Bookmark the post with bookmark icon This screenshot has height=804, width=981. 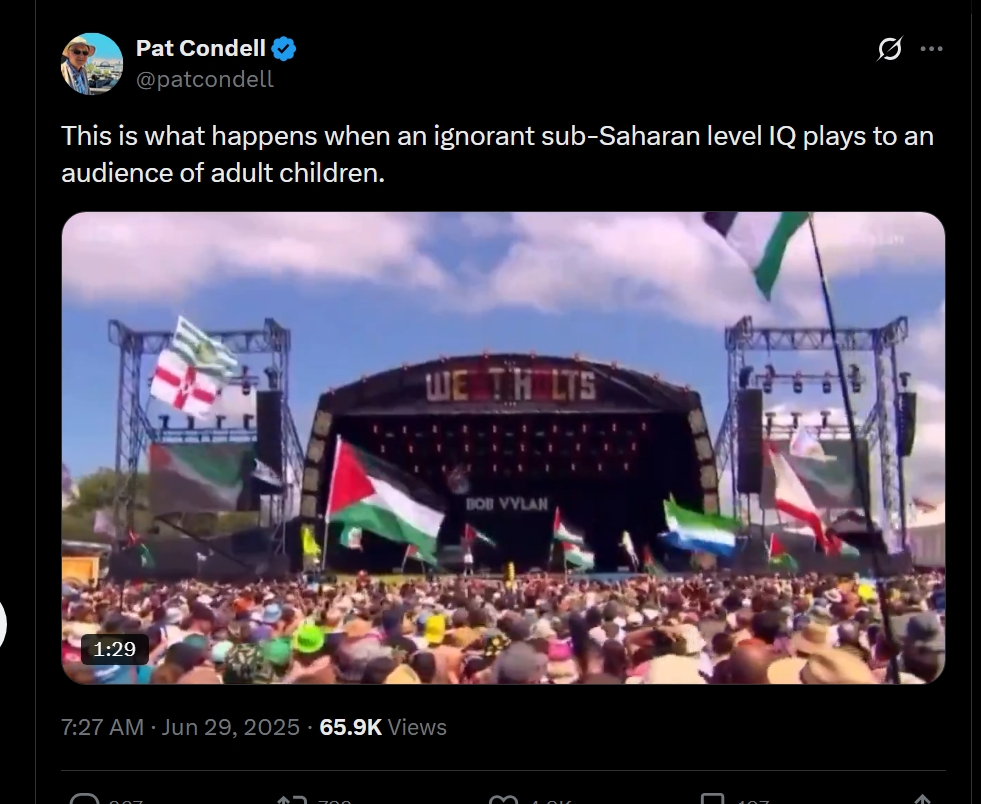[713, 800]
